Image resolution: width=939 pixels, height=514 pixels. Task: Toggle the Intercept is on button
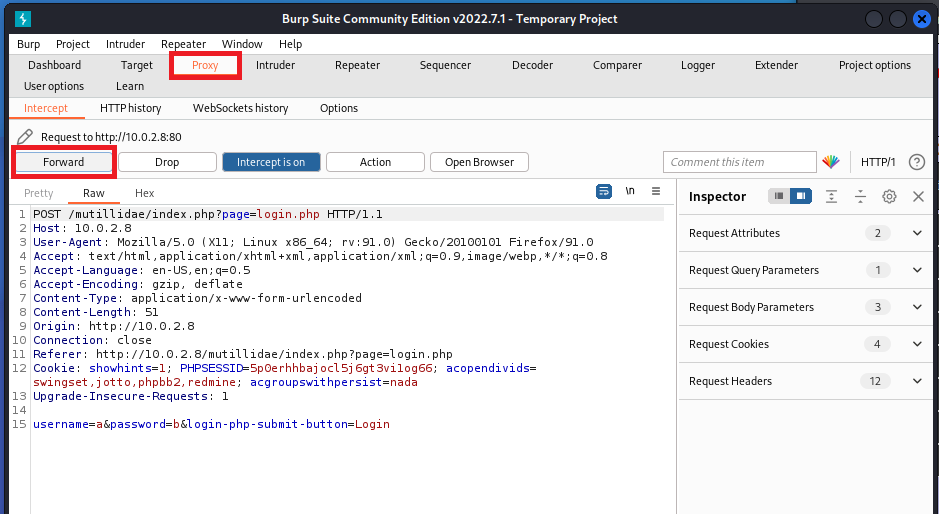pos(271,162)
